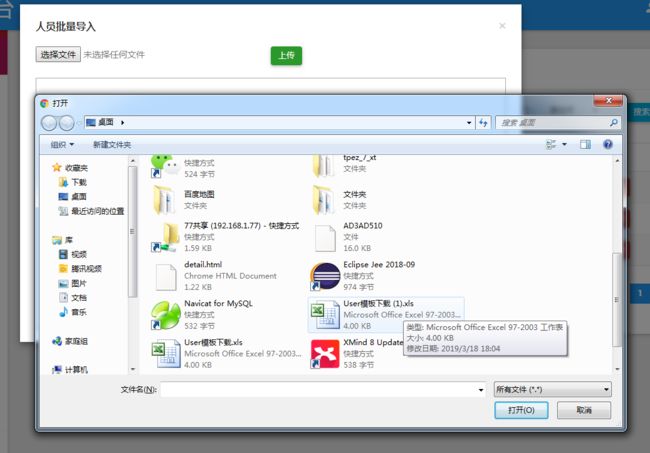Expand the address bar history dropdown arrow
This screenshot has height=453, width=650.
coord(469,123)
